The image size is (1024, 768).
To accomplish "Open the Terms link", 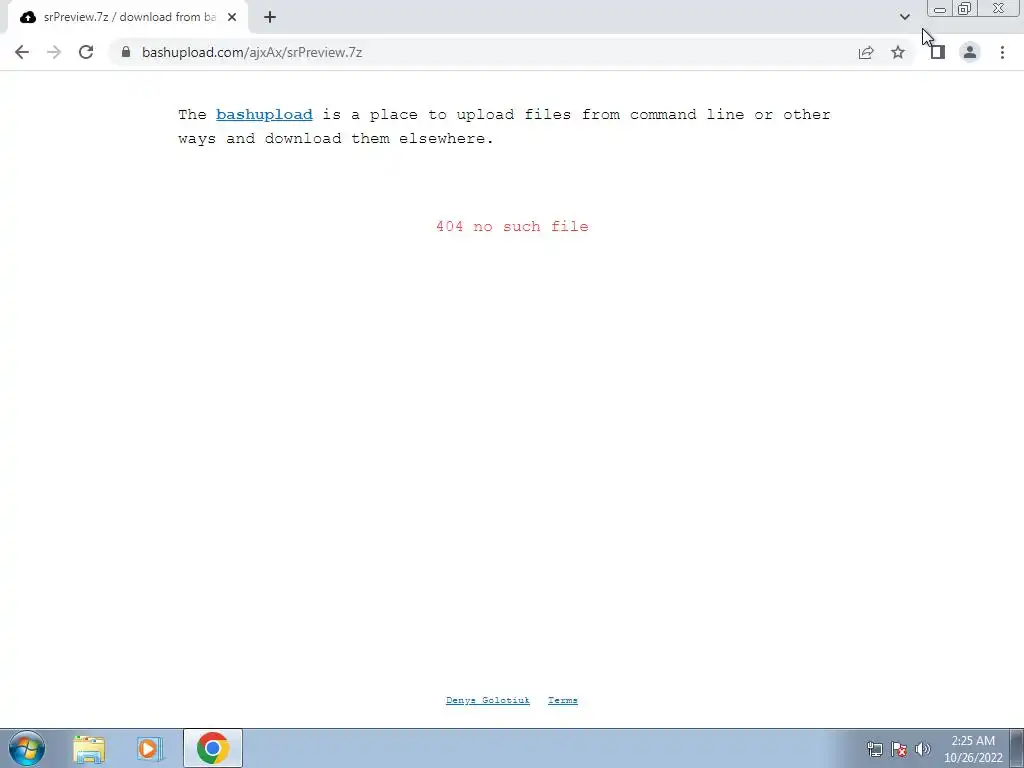I will click(x=562, y=700).
